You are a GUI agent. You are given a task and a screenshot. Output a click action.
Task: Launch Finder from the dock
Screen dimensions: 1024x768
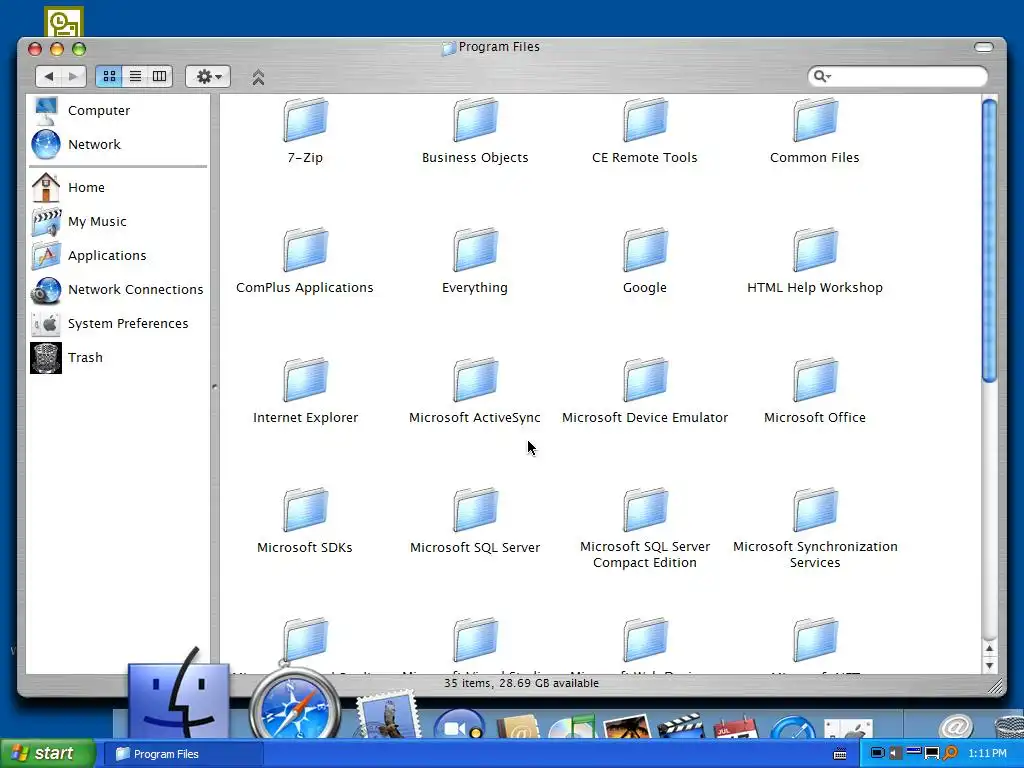click(x=178, y=694)
